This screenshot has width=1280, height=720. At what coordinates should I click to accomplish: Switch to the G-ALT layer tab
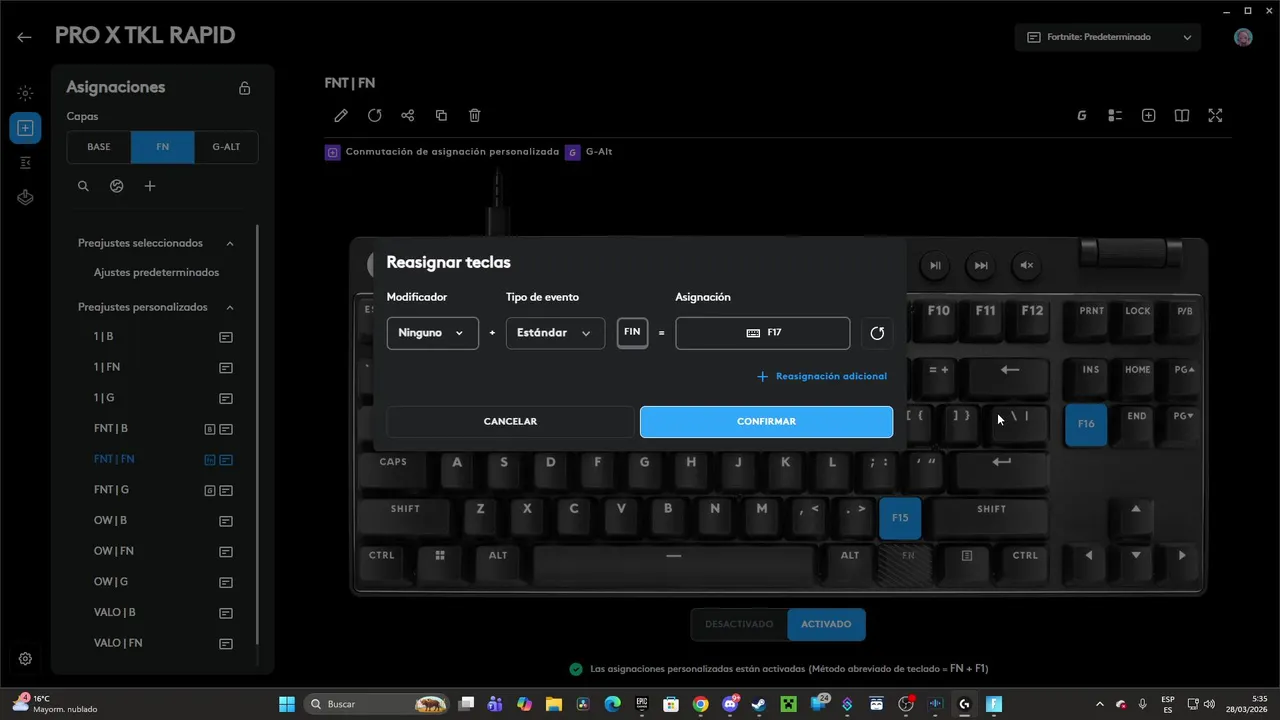click(226, 147)
